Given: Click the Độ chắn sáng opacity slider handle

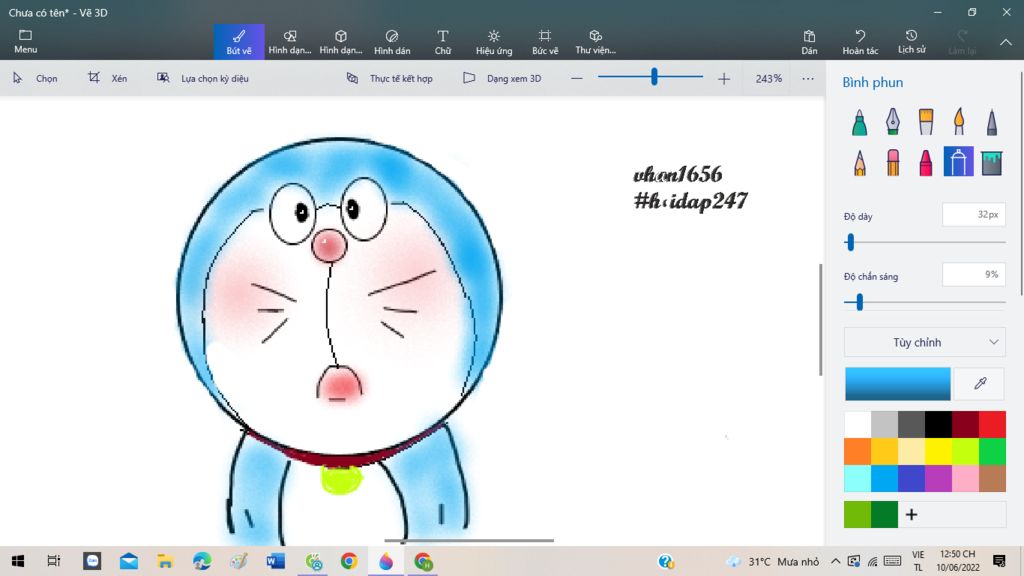Looking at the screenshot, I should (859, 302).
